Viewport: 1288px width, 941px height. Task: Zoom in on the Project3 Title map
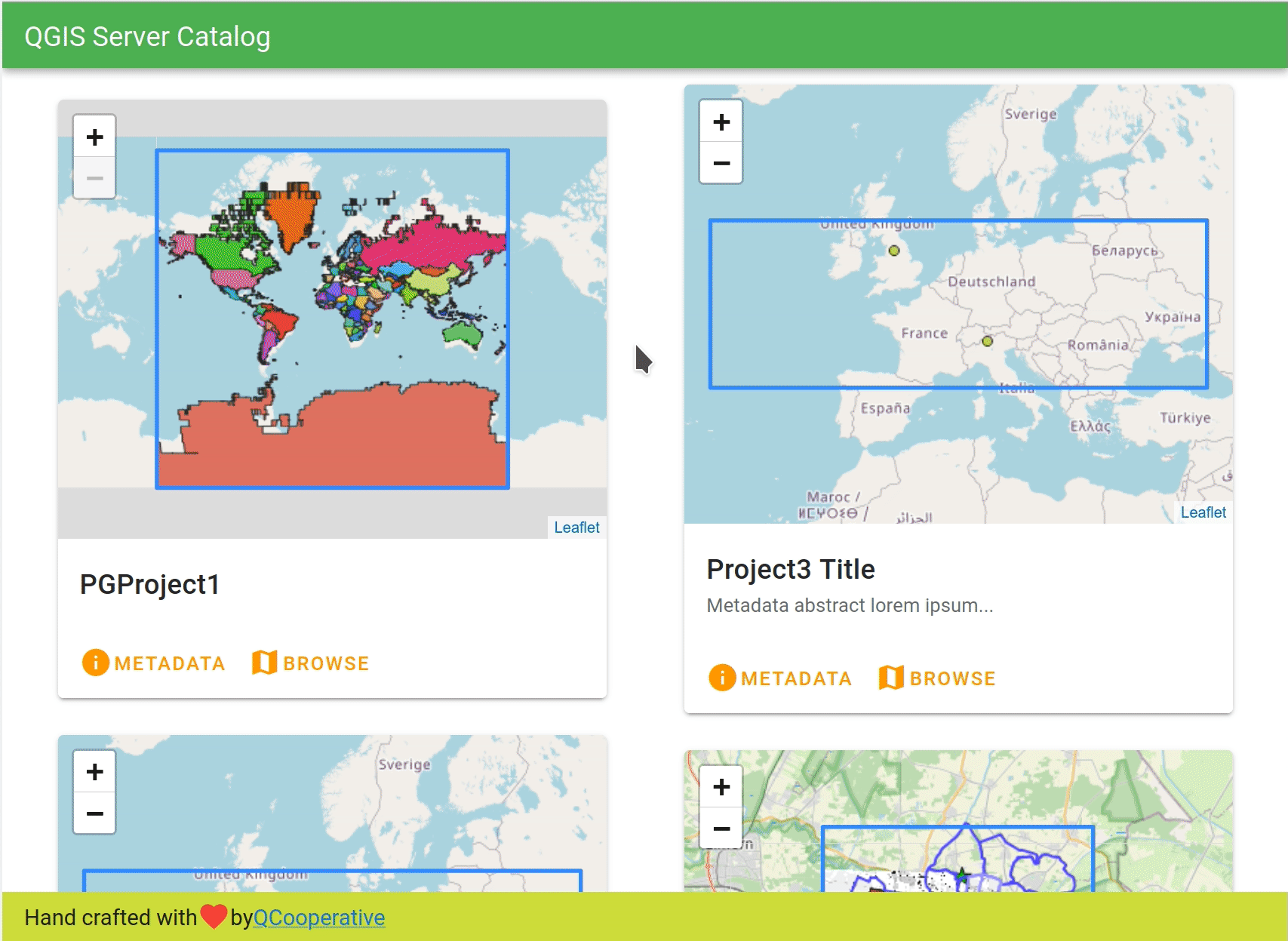pyautogui.click(x=721, y=122)
